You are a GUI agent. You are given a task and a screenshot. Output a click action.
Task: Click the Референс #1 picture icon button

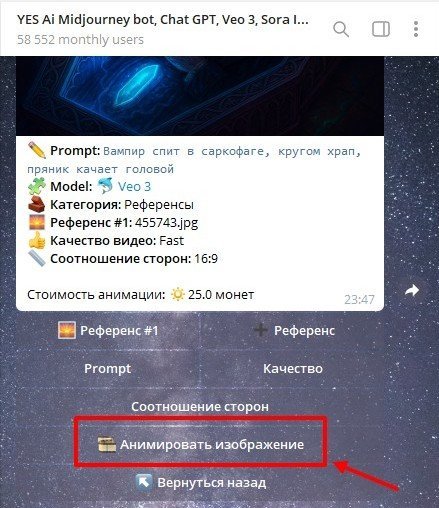coord(108,331)
